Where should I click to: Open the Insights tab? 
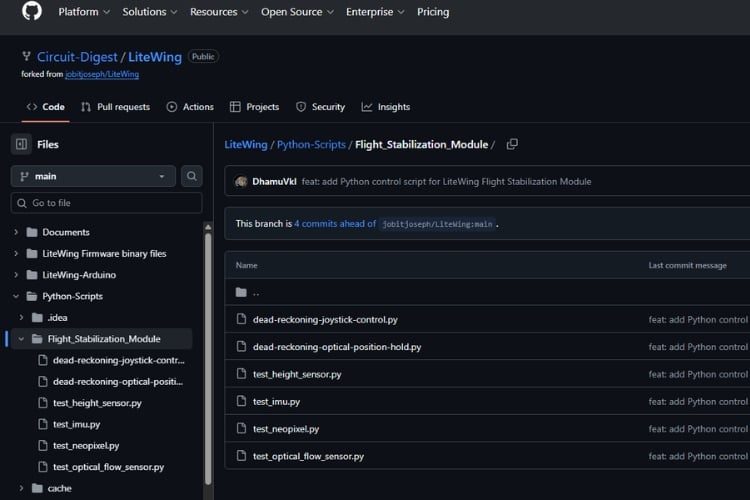point(386,107)
